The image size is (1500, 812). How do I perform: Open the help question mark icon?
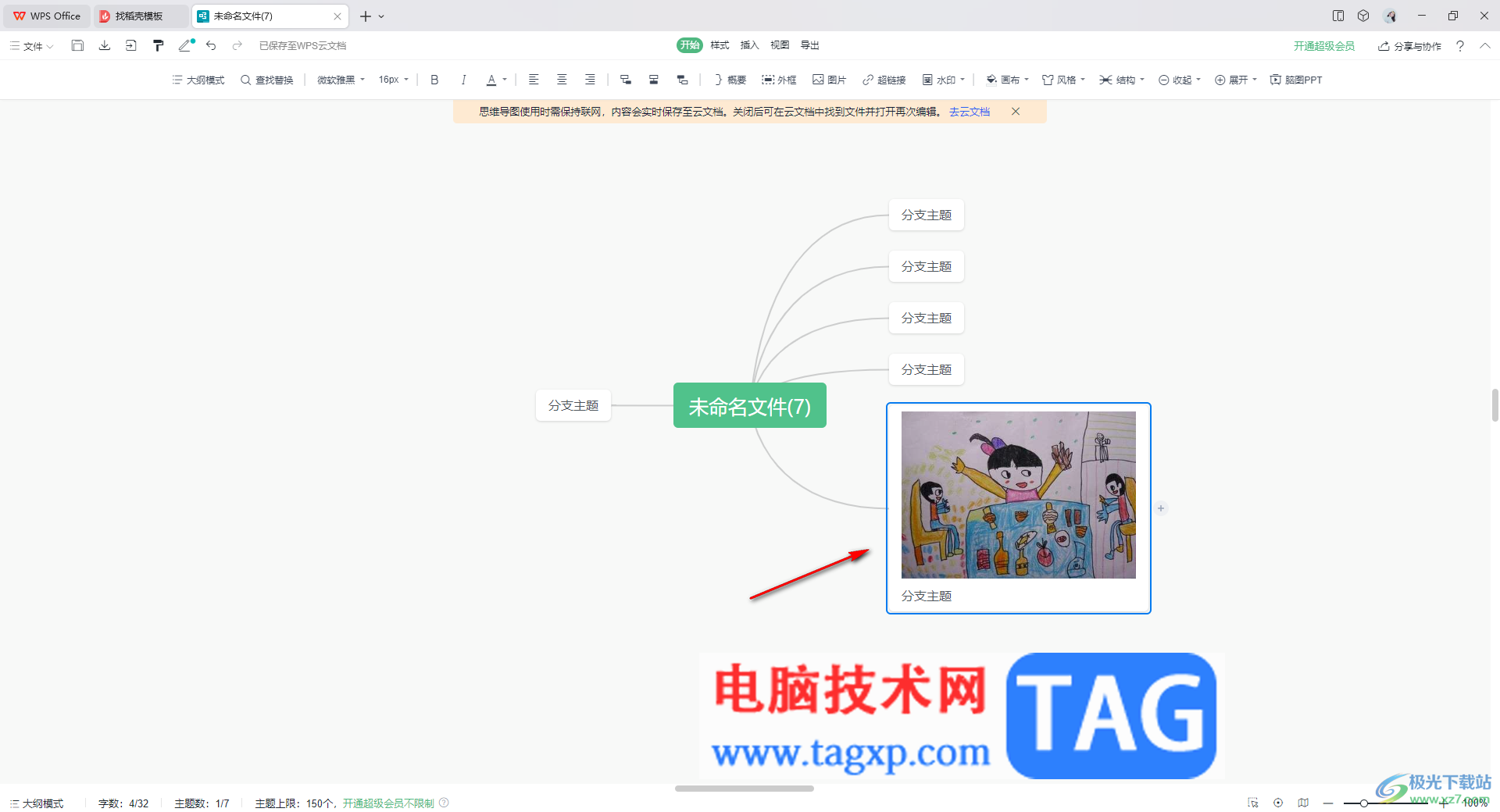tap(1460, 46)
